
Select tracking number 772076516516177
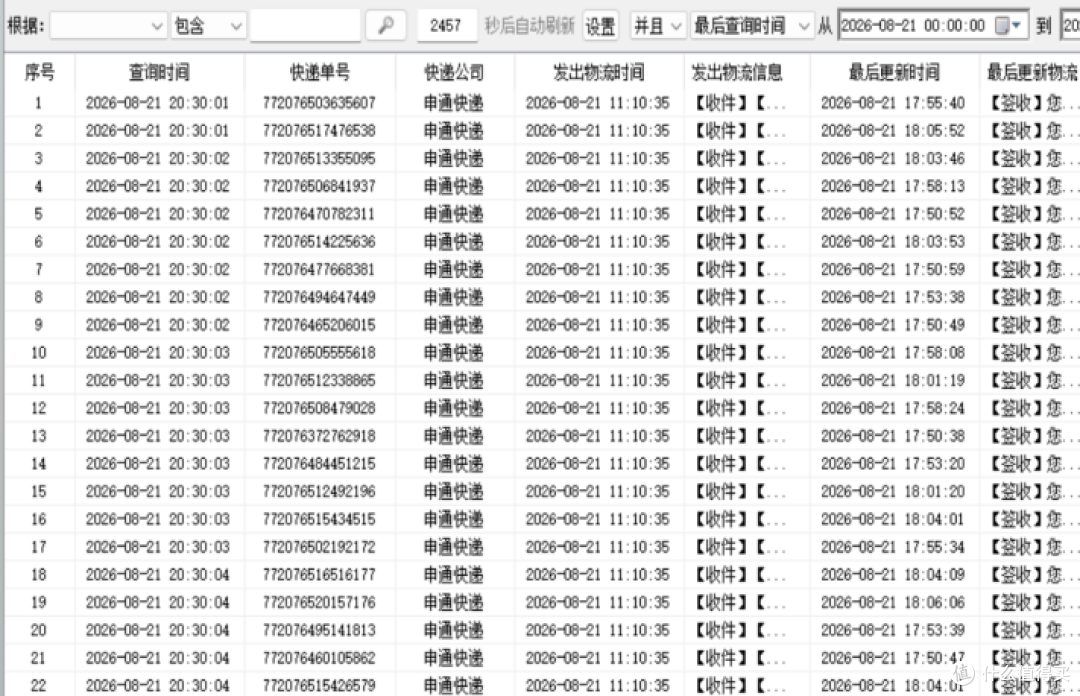tap(319, 575)
